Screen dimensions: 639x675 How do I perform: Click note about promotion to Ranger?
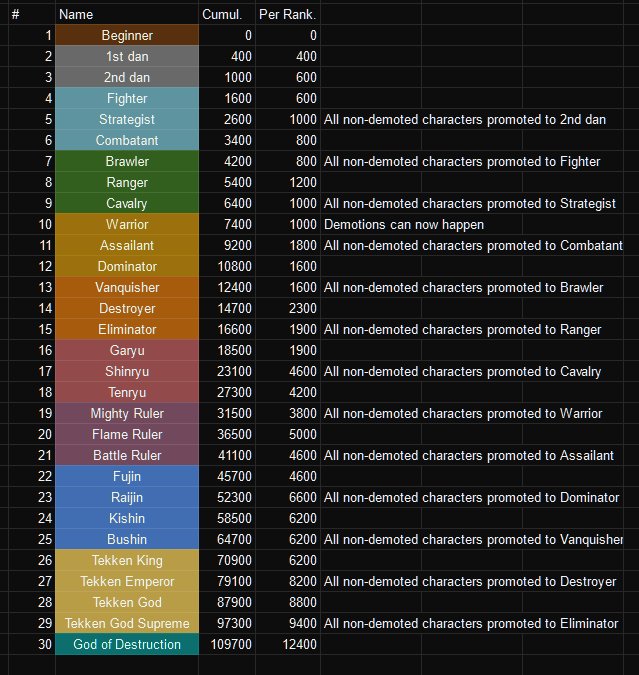pos(462,330)
